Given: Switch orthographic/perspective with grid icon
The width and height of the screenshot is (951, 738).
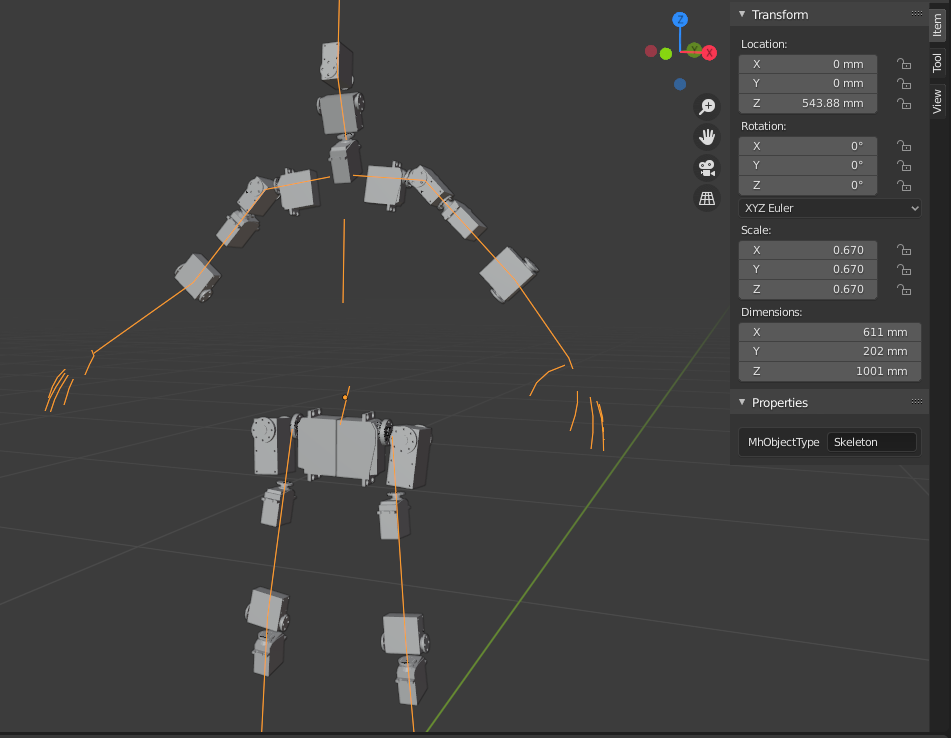Looking at the screenshot, I should coord(707,198).
